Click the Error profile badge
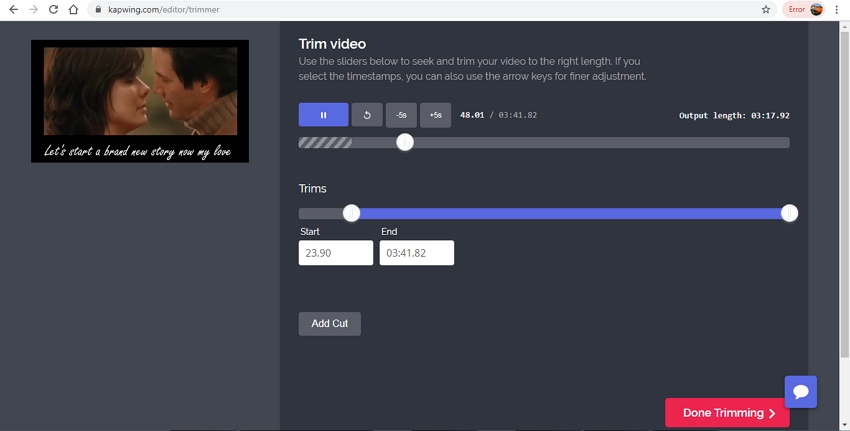The image size is (850, 431). pos(804,10)
